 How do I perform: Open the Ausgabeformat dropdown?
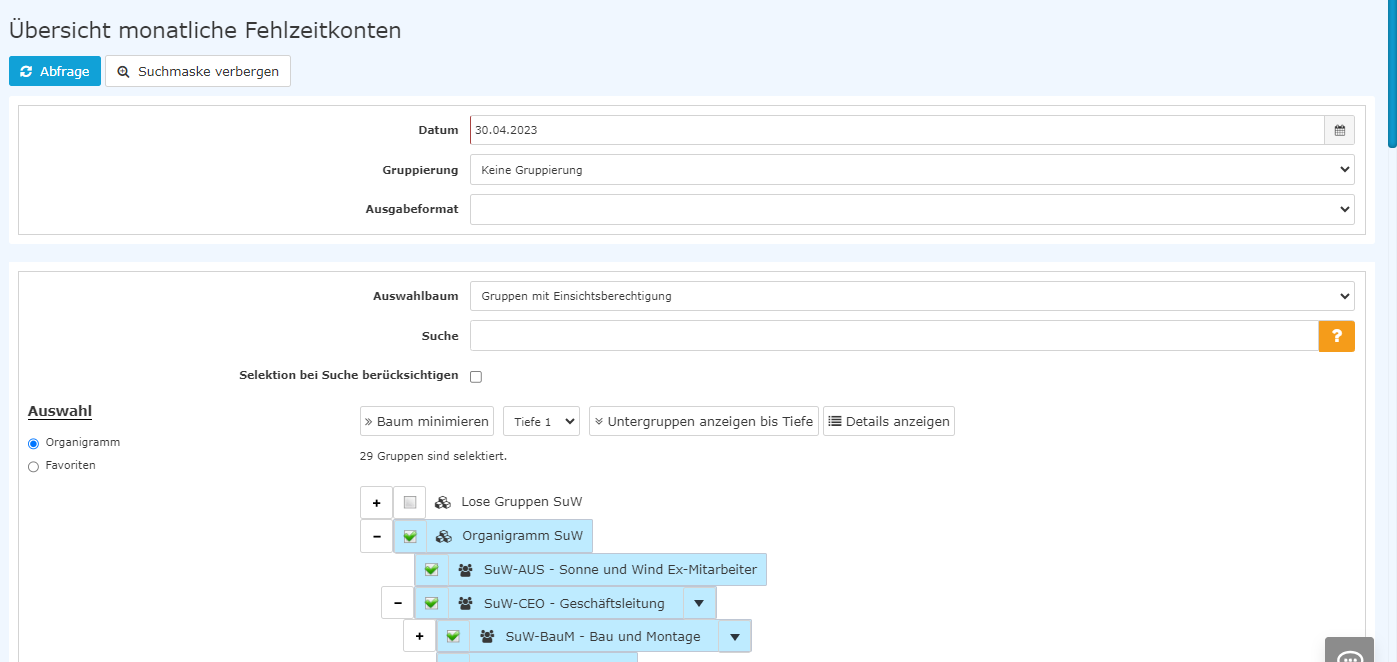911,210
